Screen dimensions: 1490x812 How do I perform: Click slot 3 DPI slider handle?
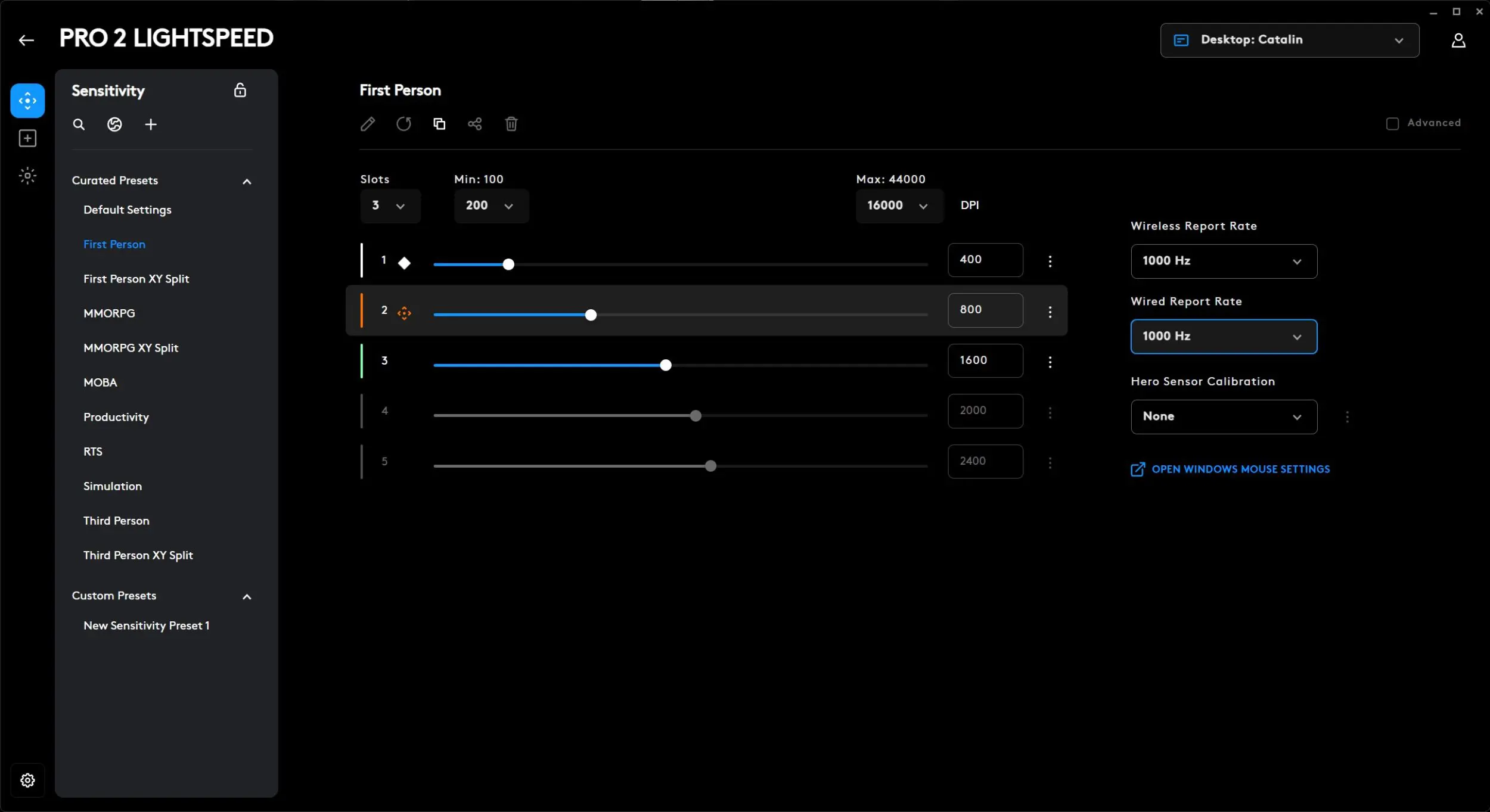point(666,365)
